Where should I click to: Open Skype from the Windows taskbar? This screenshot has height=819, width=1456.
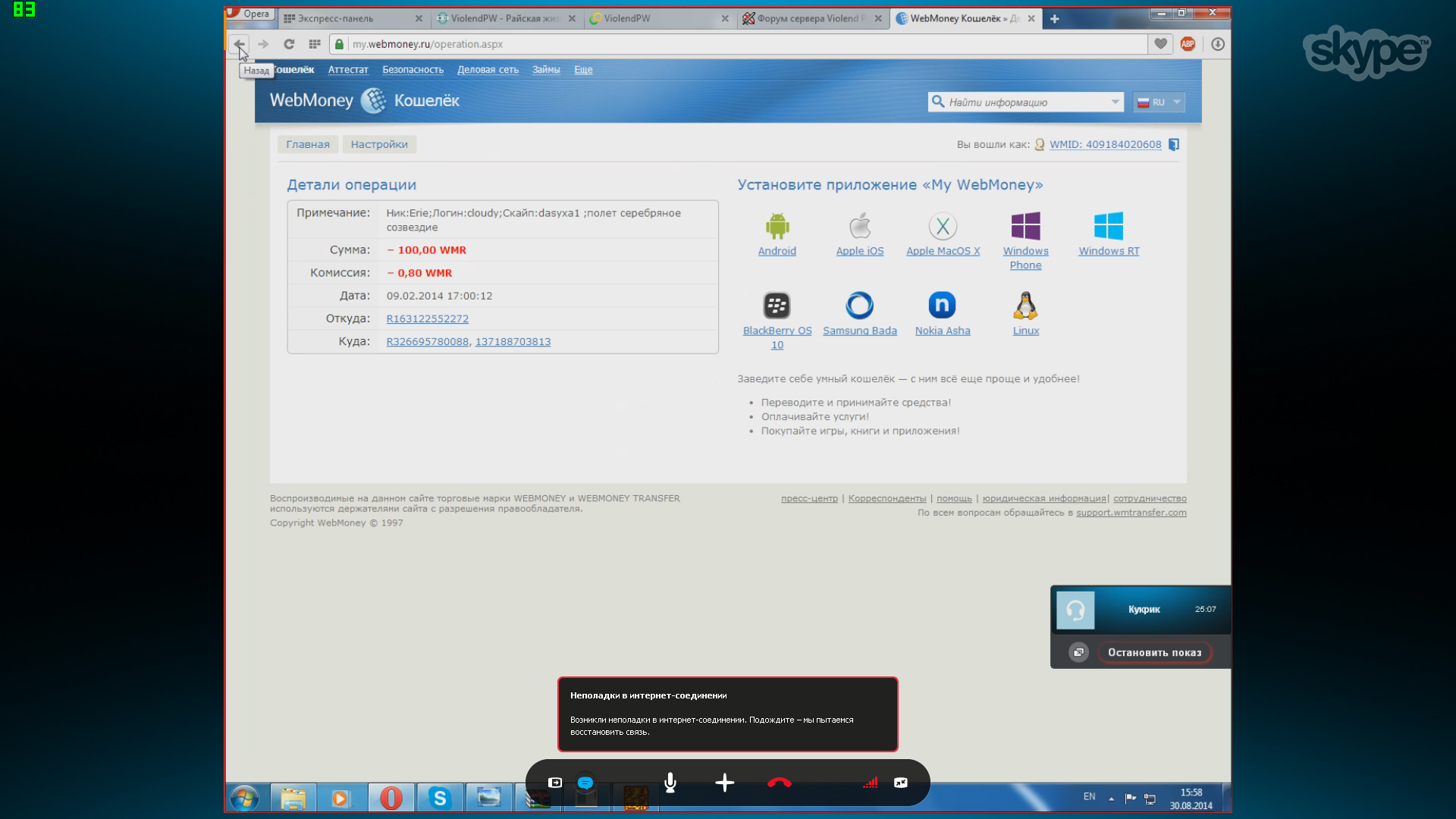[440, 798]
